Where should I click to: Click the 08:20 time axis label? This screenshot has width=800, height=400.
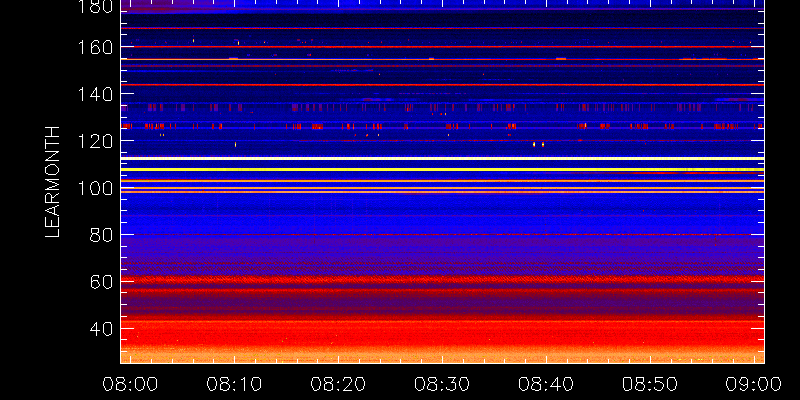point(338,384)
